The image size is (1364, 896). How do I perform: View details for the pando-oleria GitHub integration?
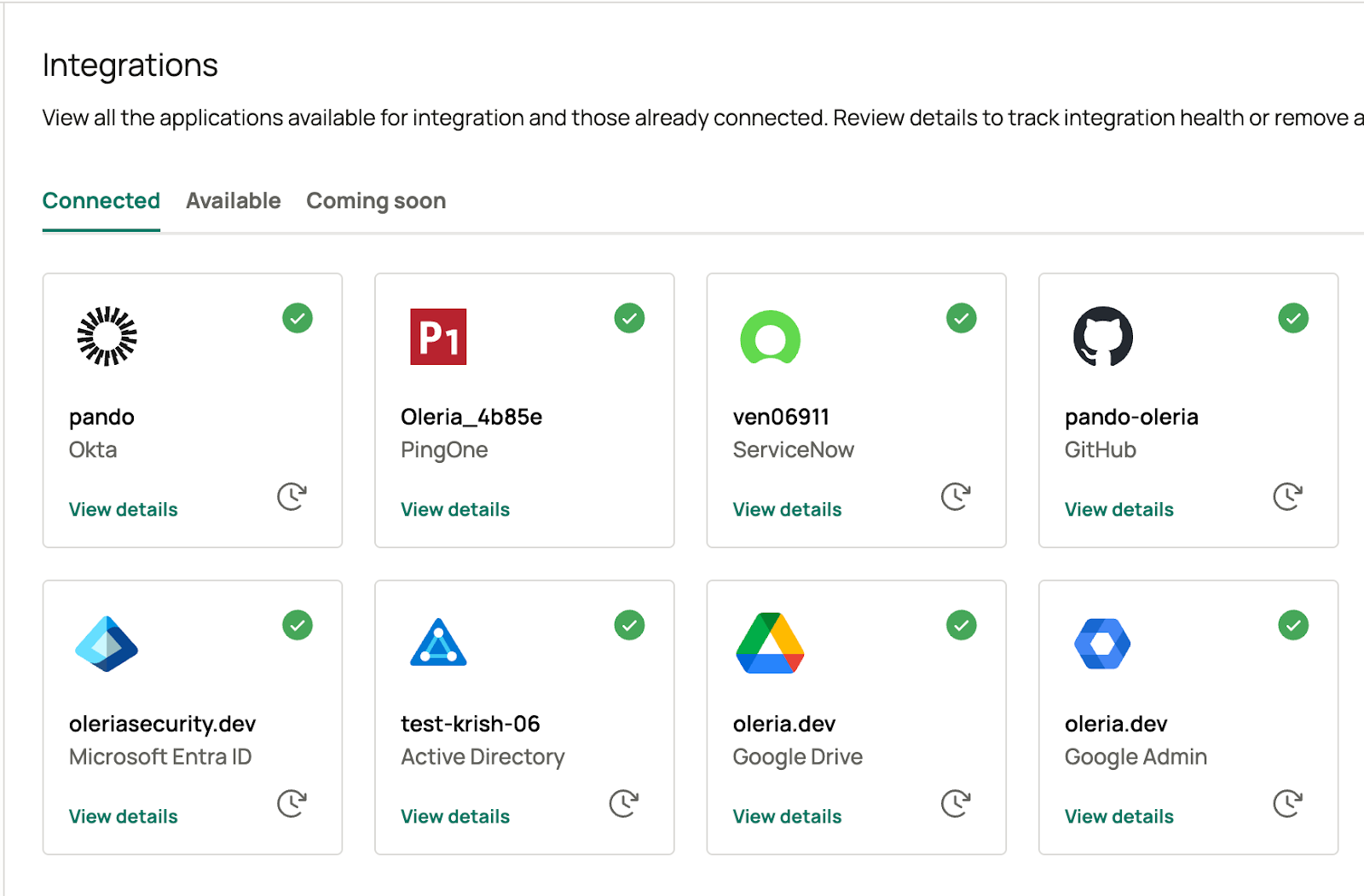pyautogui.click(x=1119, y=510)
